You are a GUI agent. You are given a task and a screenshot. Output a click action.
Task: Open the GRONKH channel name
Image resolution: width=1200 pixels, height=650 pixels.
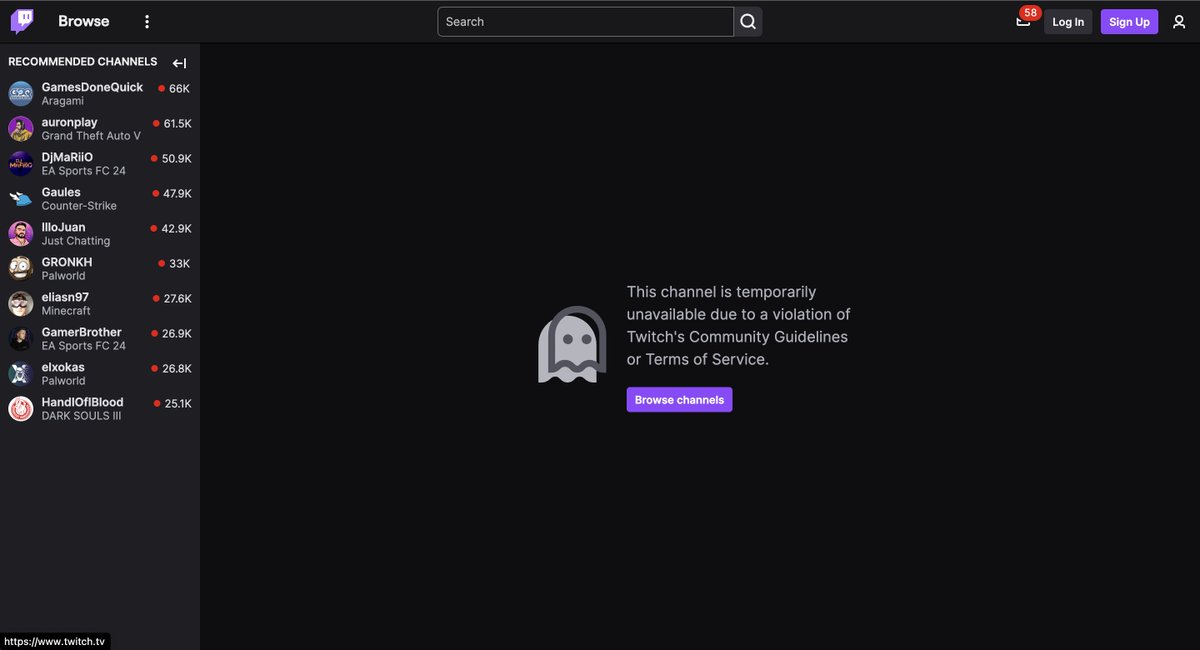tap(67, 262)
